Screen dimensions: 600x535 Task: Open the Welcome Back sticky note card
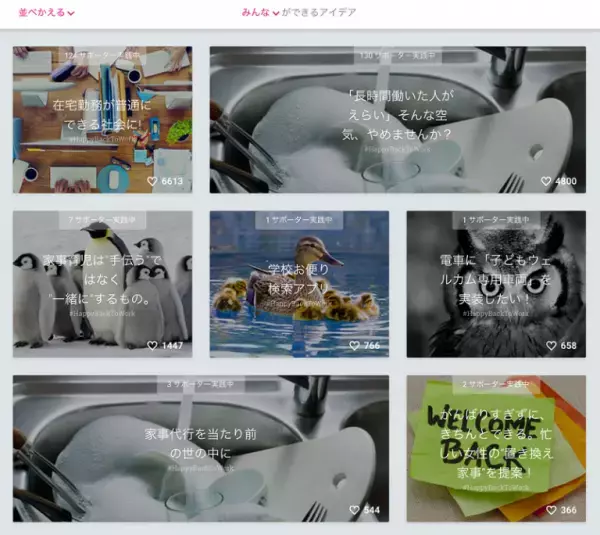(496, 449)
